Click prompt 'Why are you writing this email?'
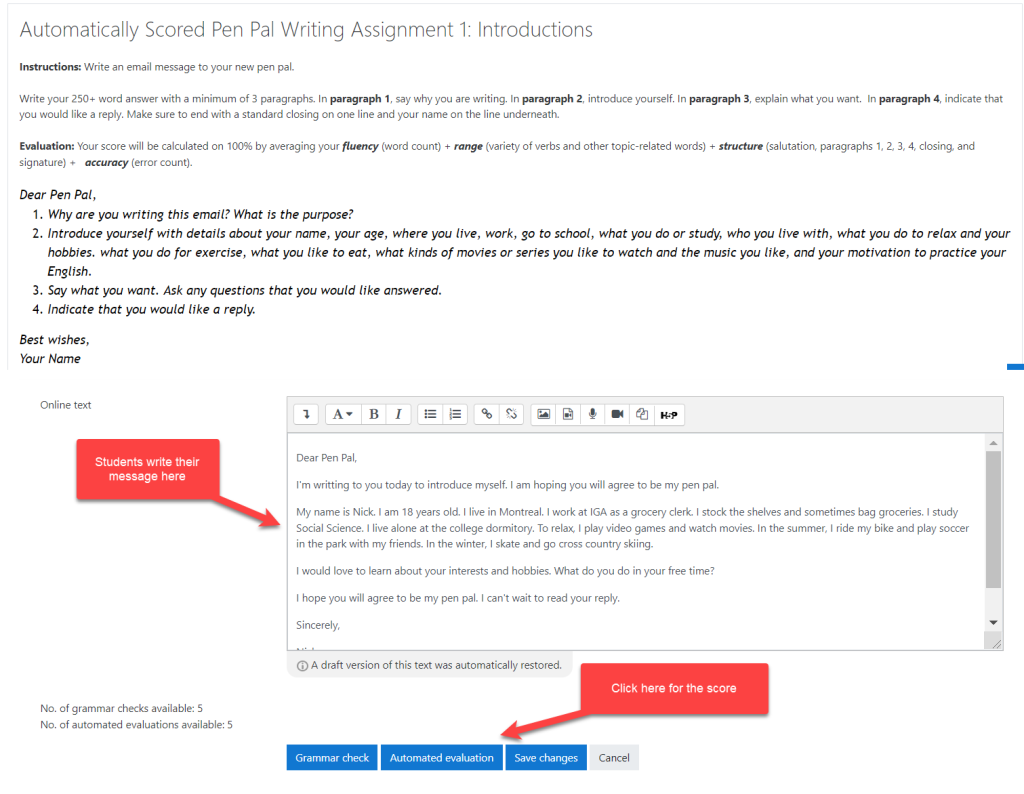This screenshot has height=794, width=1024. point(200,214)
